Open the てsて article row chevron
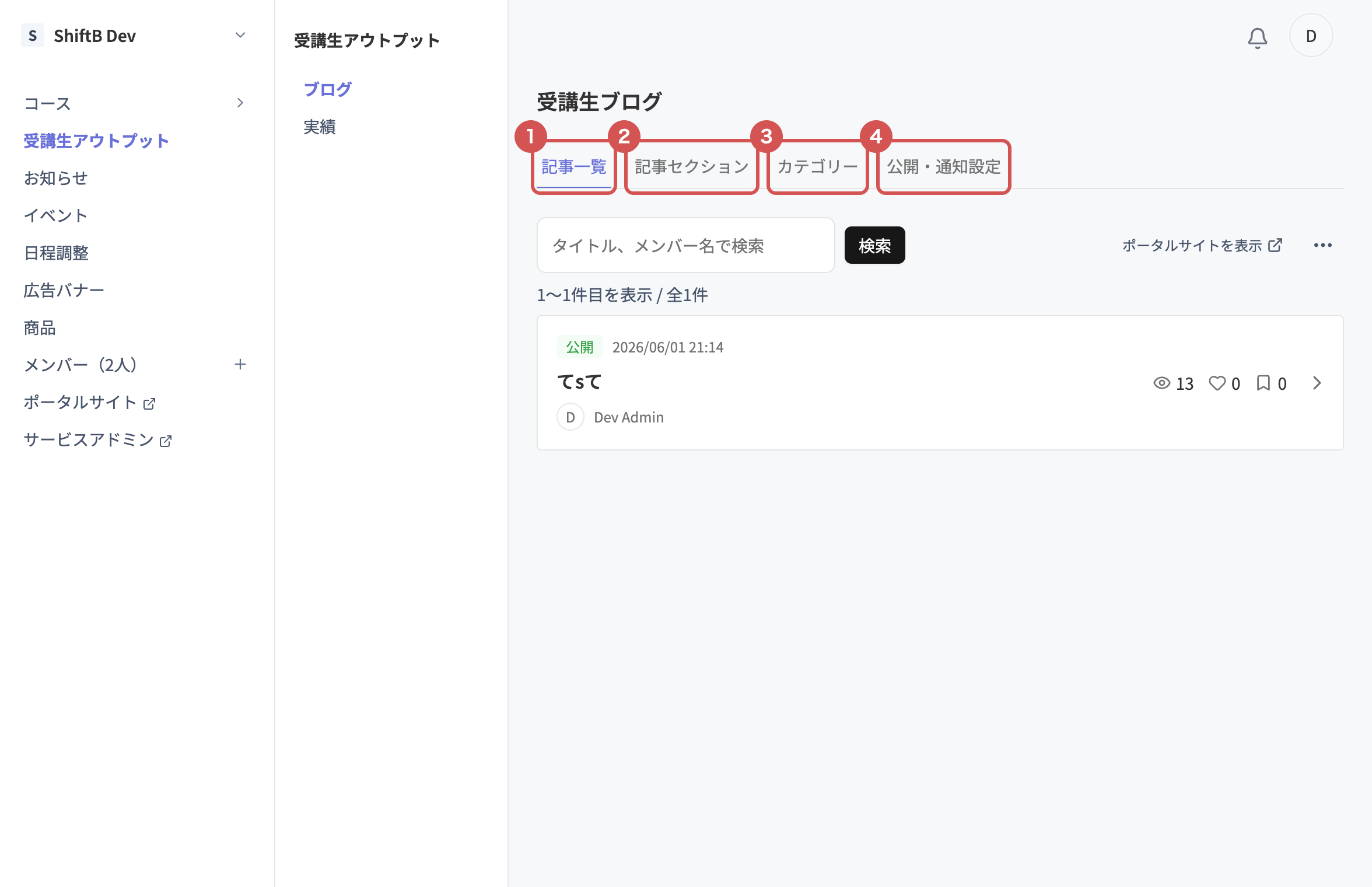This screenshot has width=1372, height=887. click(x=1317, y=383)
